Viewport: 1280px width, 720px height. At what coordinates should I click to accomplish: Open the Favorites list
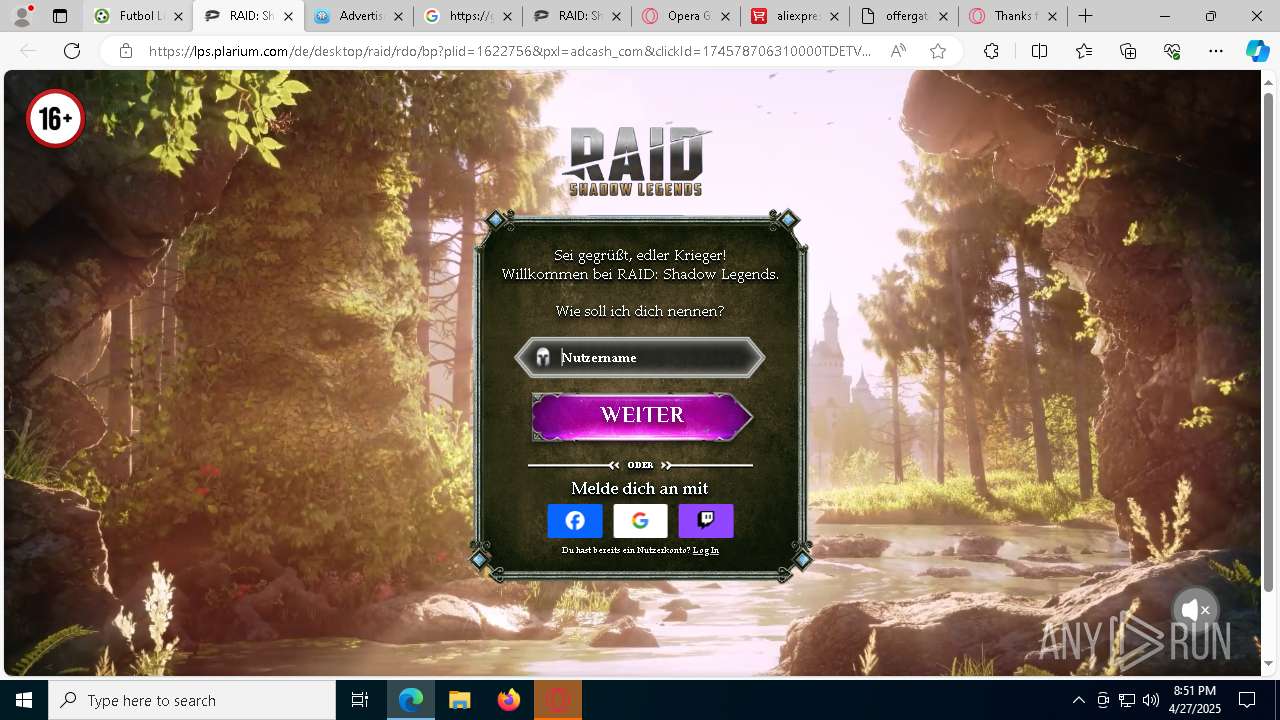[x=1084, y=51]
